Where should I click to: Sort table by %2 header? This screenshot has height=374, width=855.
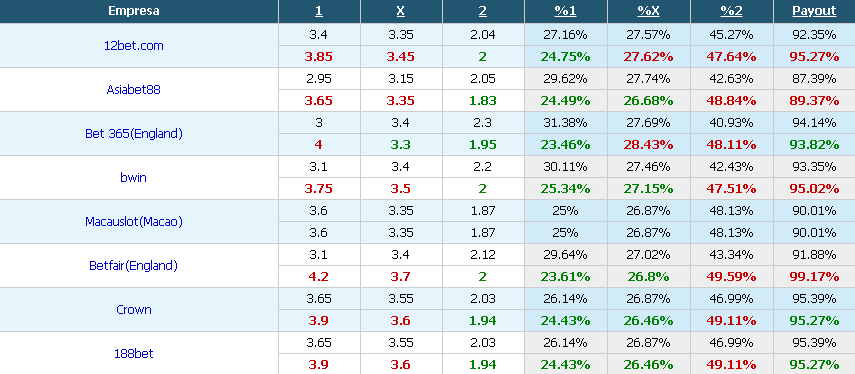pos(731,11)
